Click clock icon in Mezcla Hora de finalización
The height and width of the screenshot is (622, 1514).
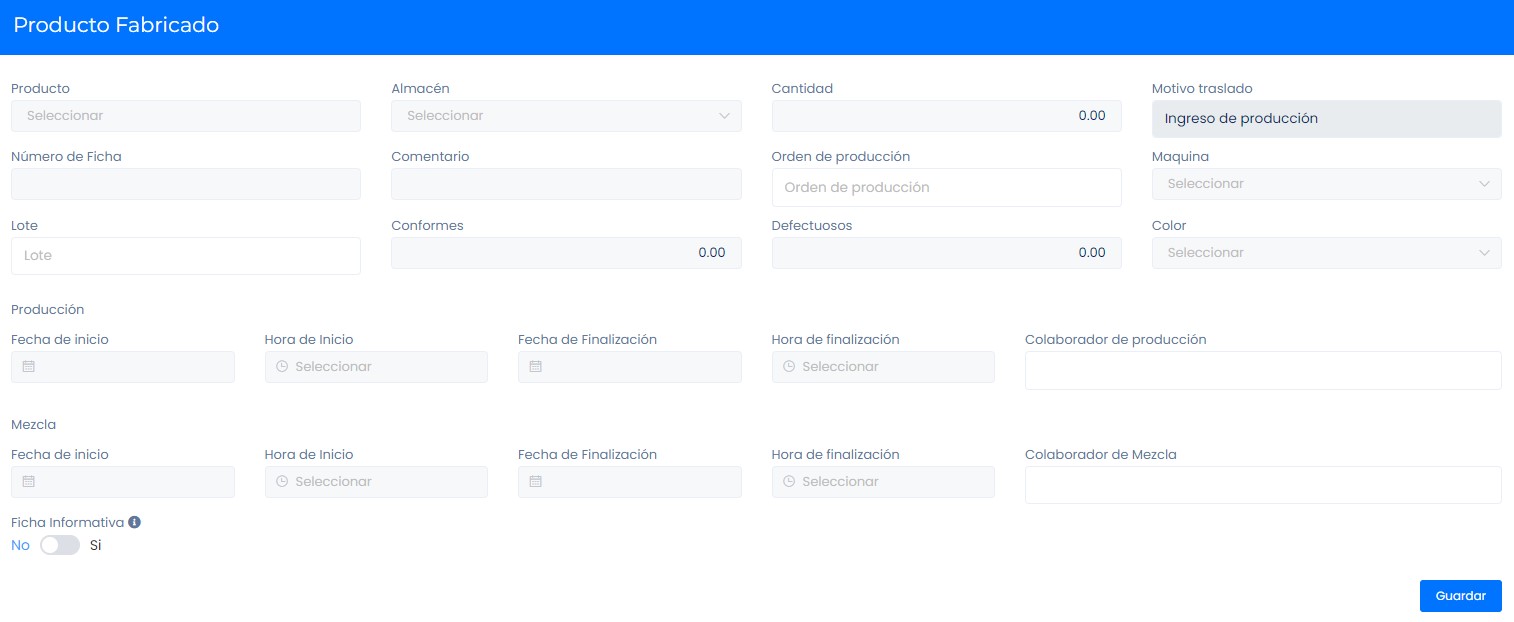coord(789,482)
